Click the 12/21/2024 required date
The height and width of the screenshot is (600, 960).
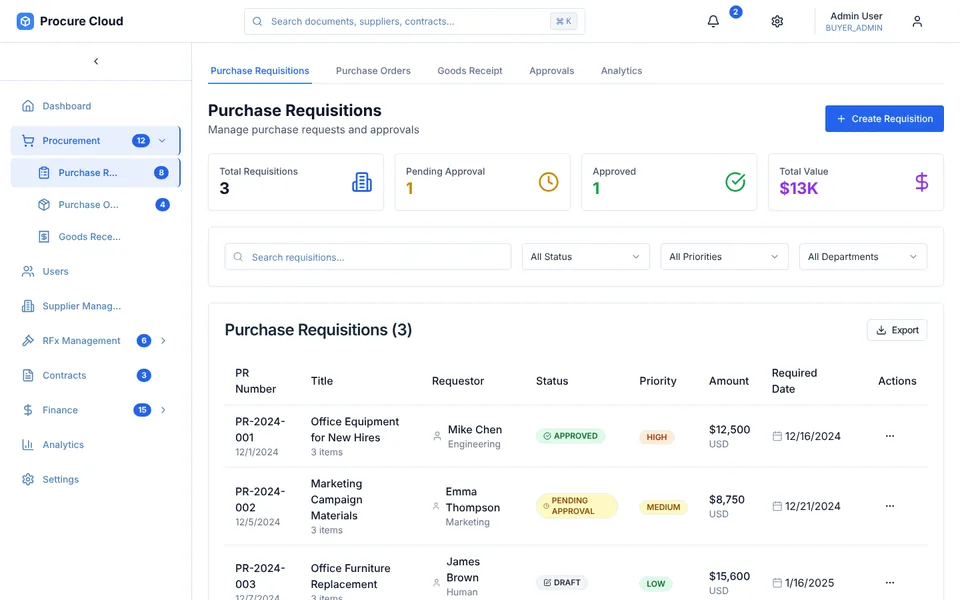point(812,506)
